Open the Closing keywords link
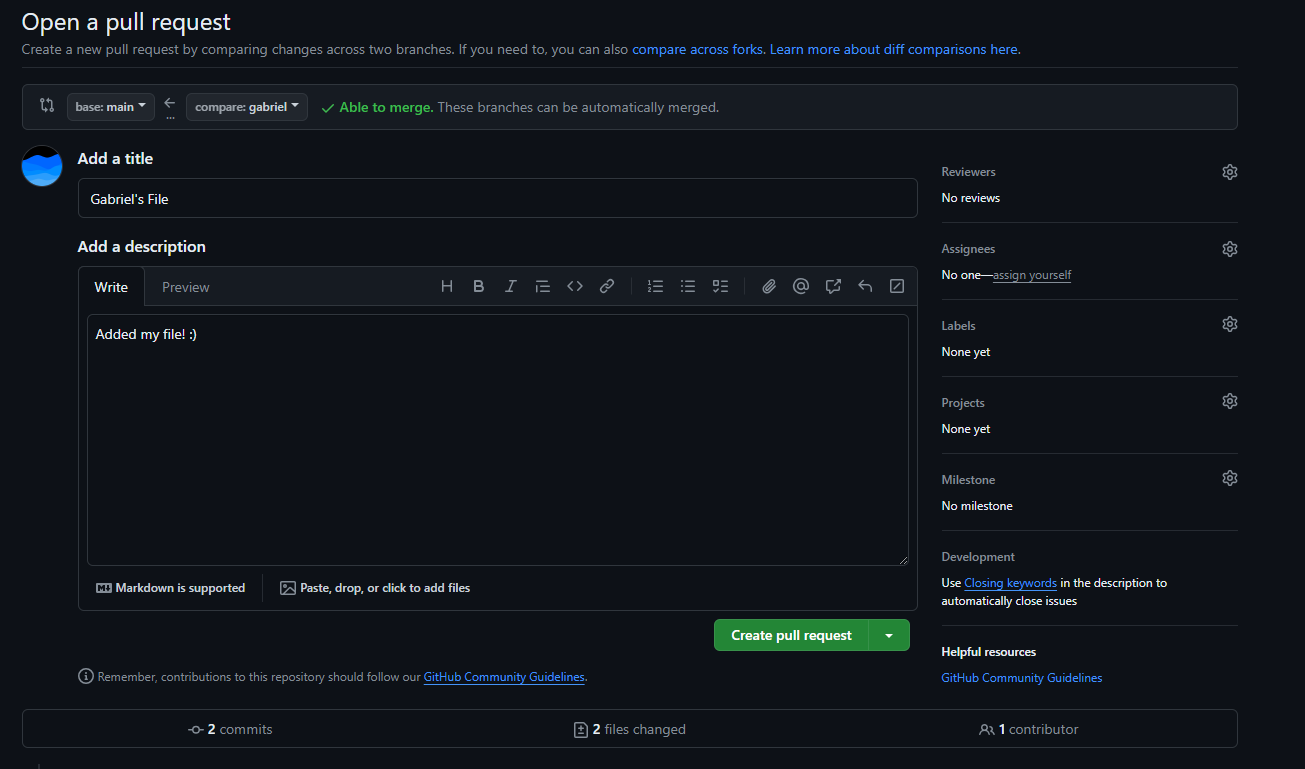The image size is (1305, 769). [x=1010, y=583]
